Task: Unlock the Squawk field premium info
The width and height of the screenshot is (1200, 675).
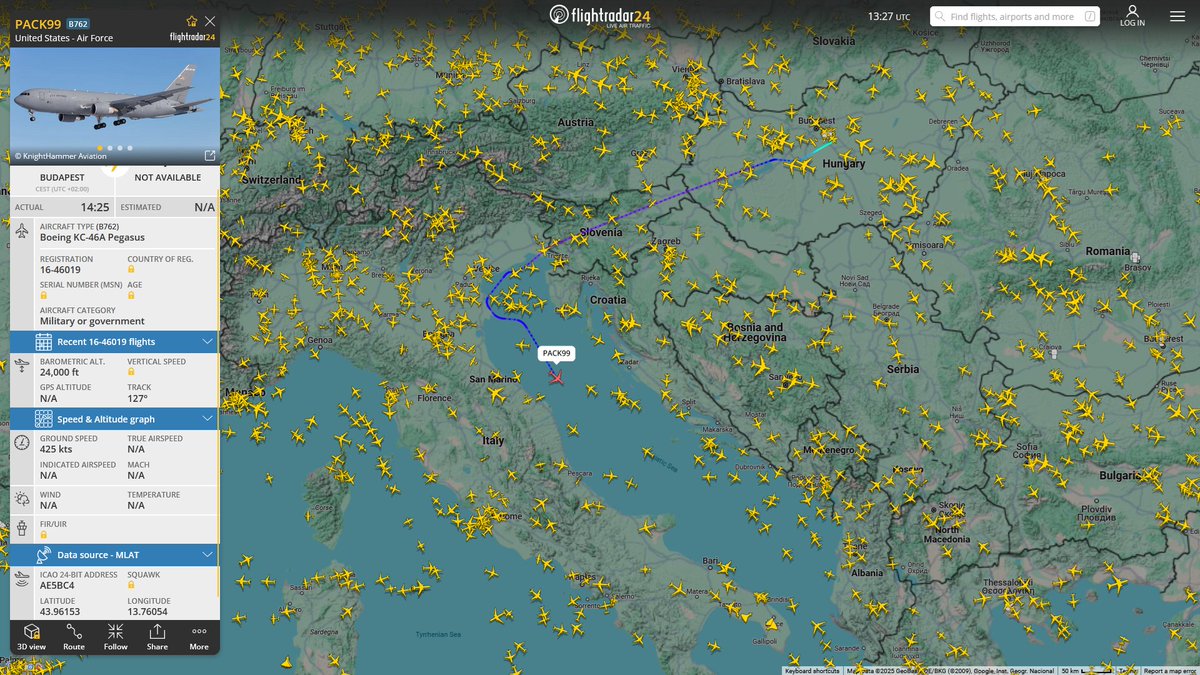Action: (131, 587)
